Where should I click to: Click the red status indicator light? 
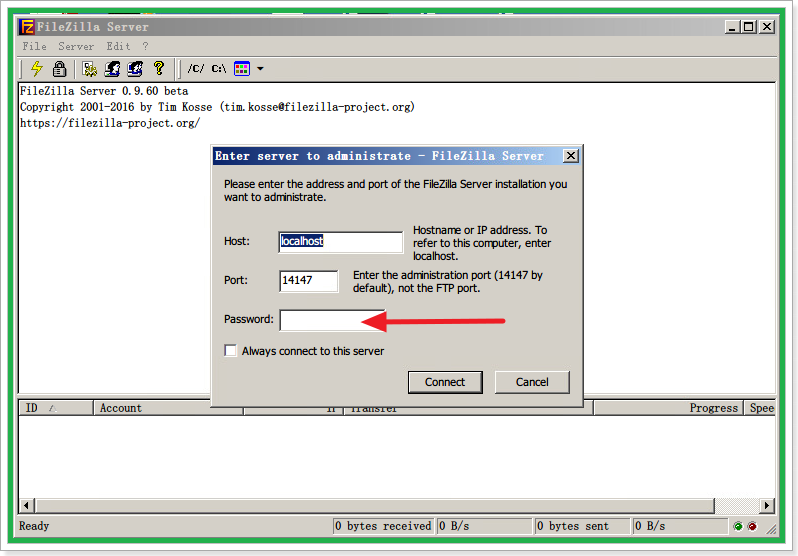[x=752, y=526]
